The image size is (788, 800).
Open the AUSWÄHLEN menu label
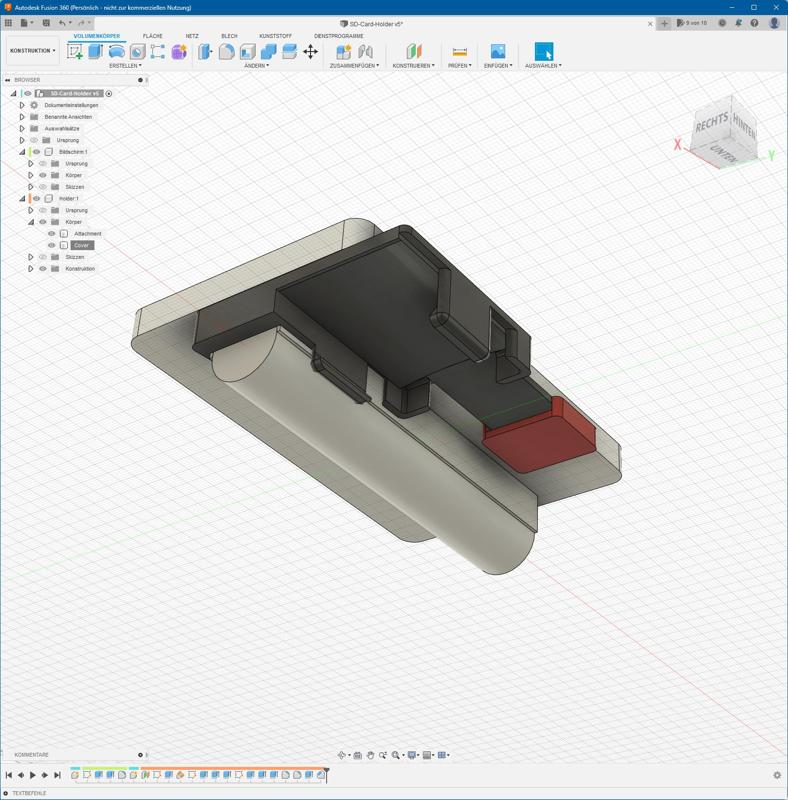coord(543,66)
